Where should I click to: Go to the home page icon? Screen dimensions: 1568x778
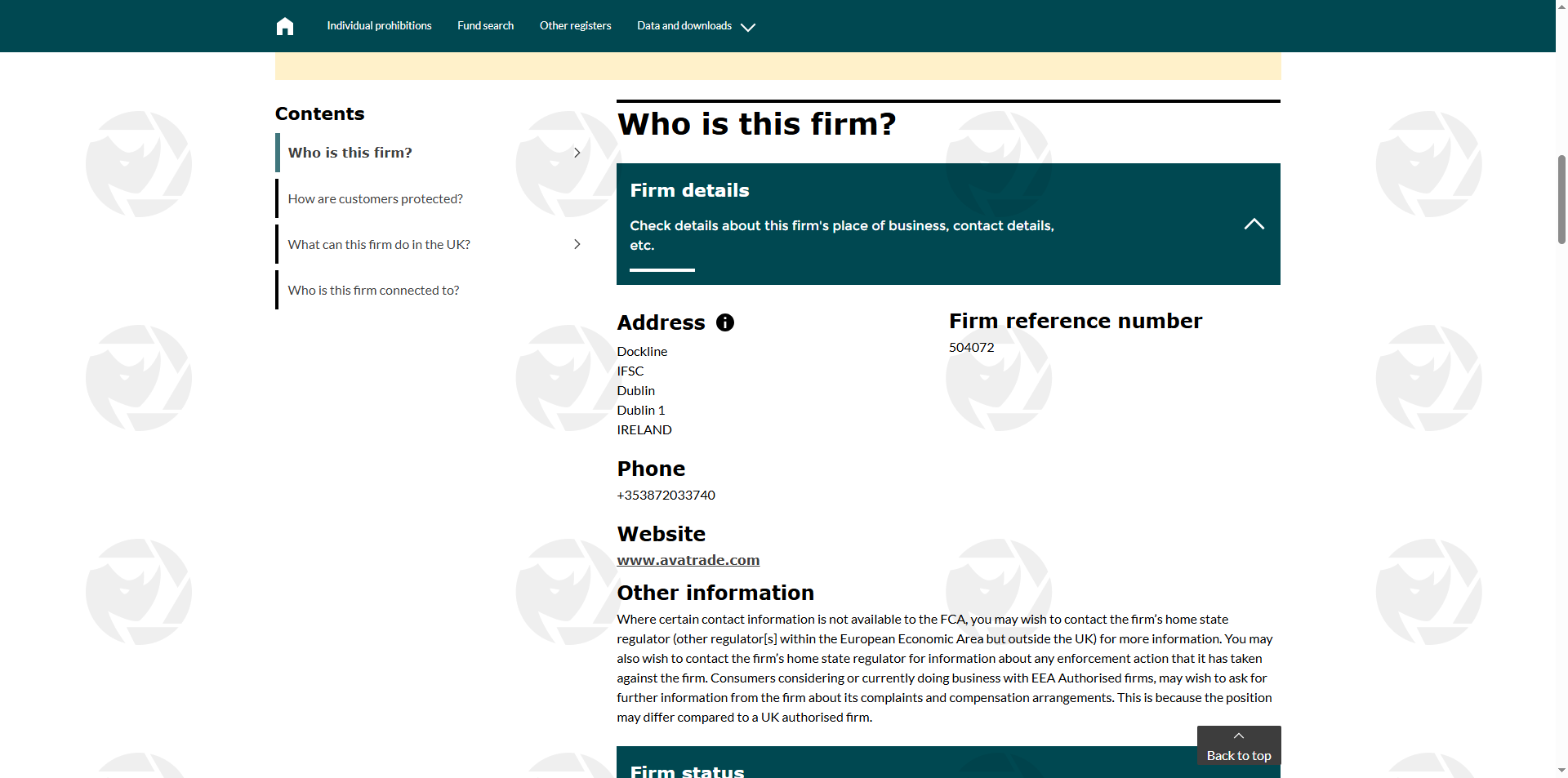pyautogui.click(x=284, y=26)
